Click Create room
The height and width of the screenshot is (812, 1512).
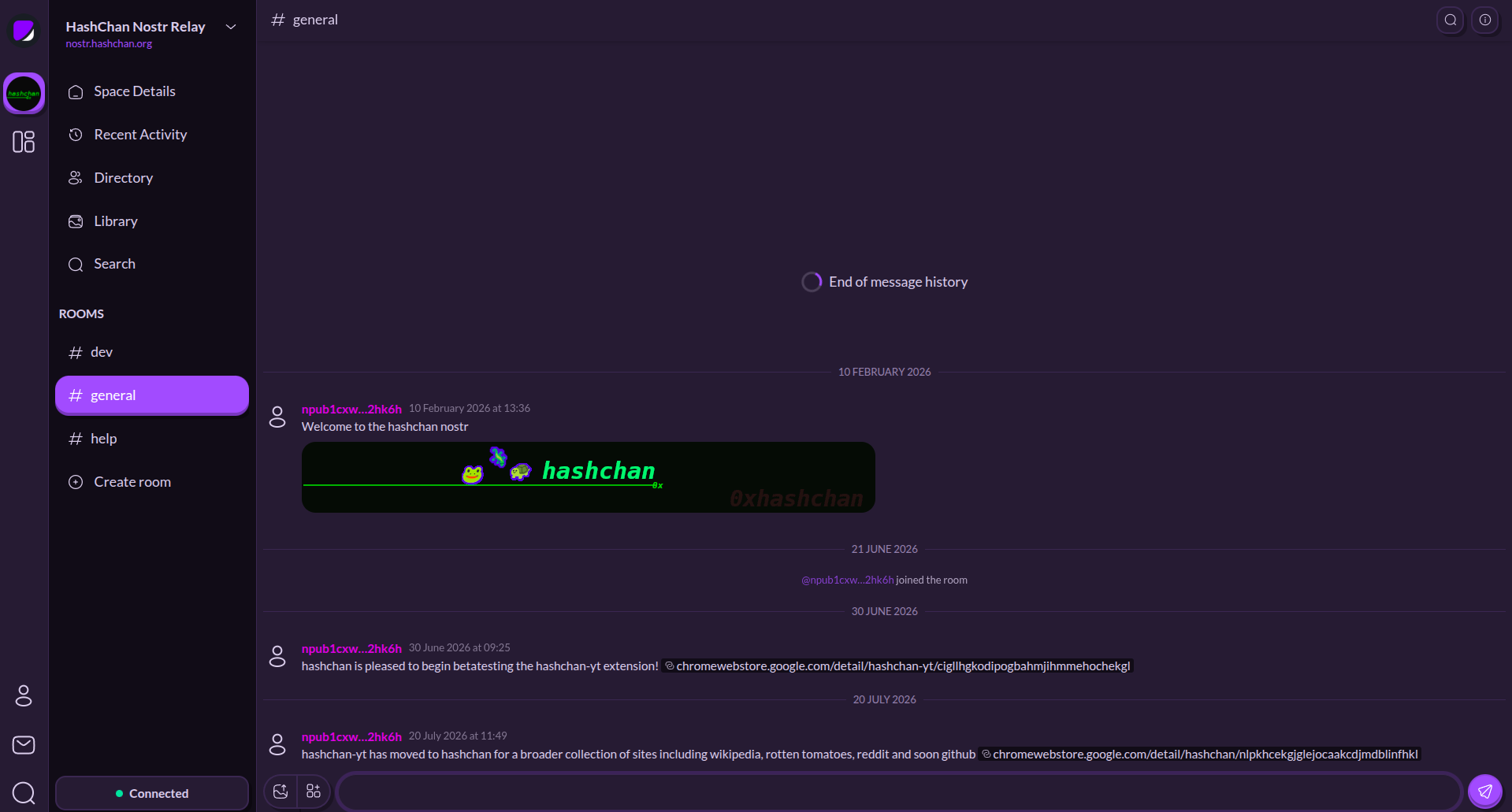(x=152, y=482)
